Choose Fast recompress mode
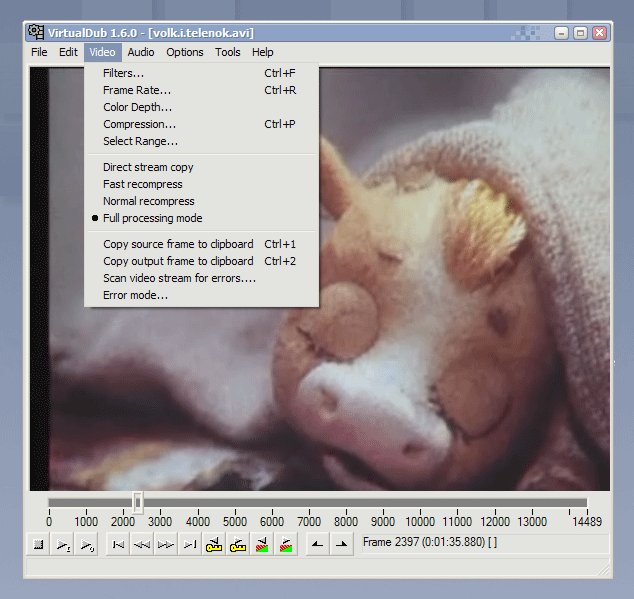 pyautogui.click(x=142, y=184)
